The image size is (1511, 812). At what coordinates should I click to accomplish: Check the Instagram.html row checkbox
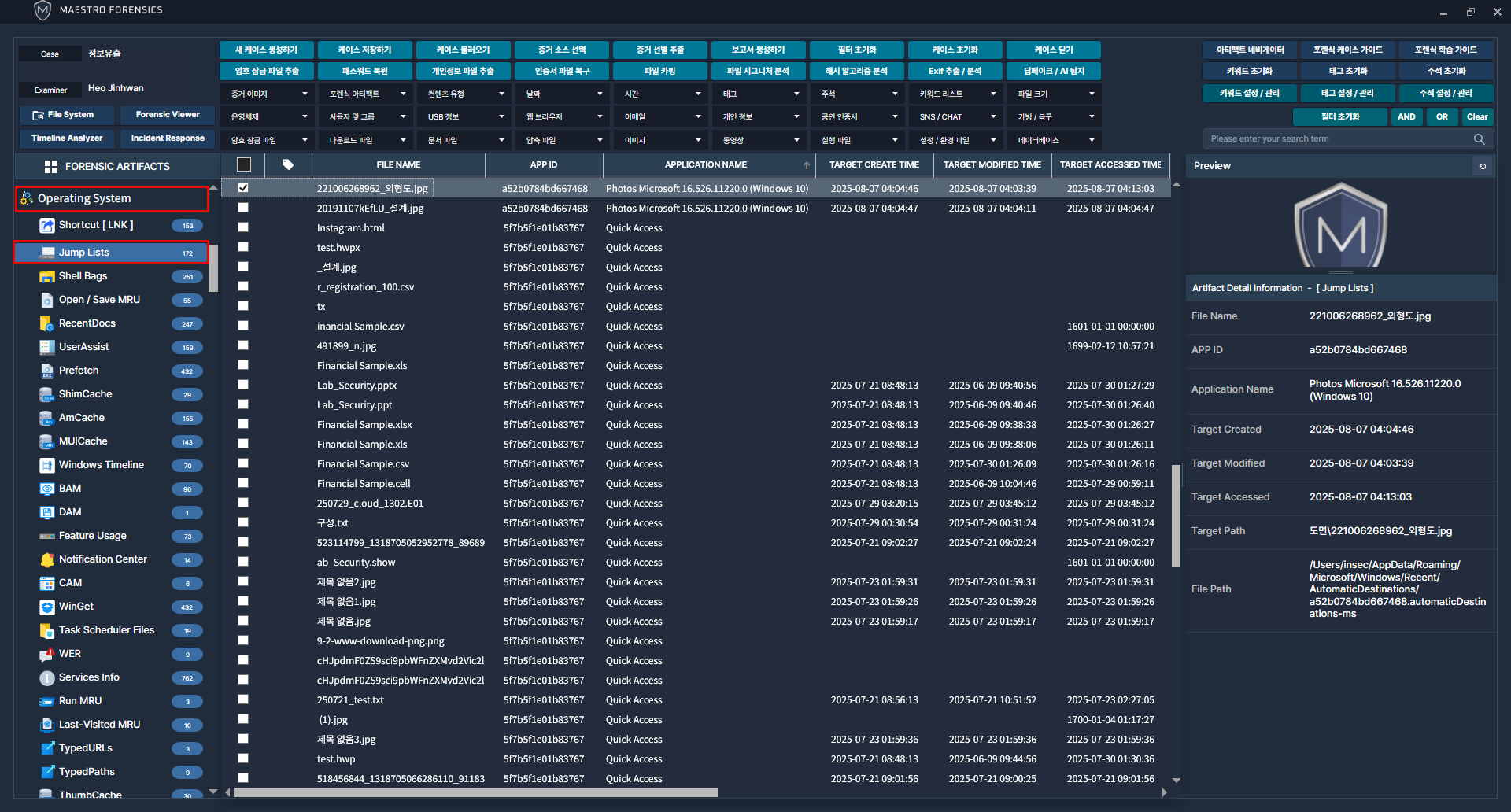(243, 227)
